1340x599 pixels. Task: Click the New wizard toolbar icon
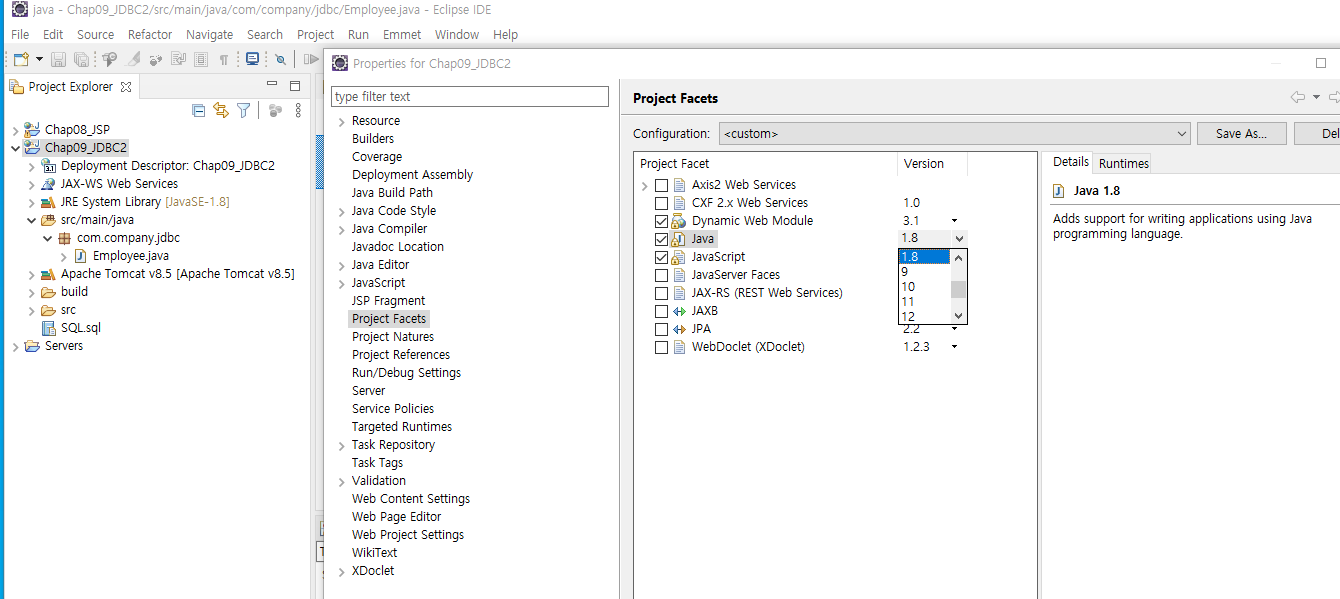click(20, 60)
